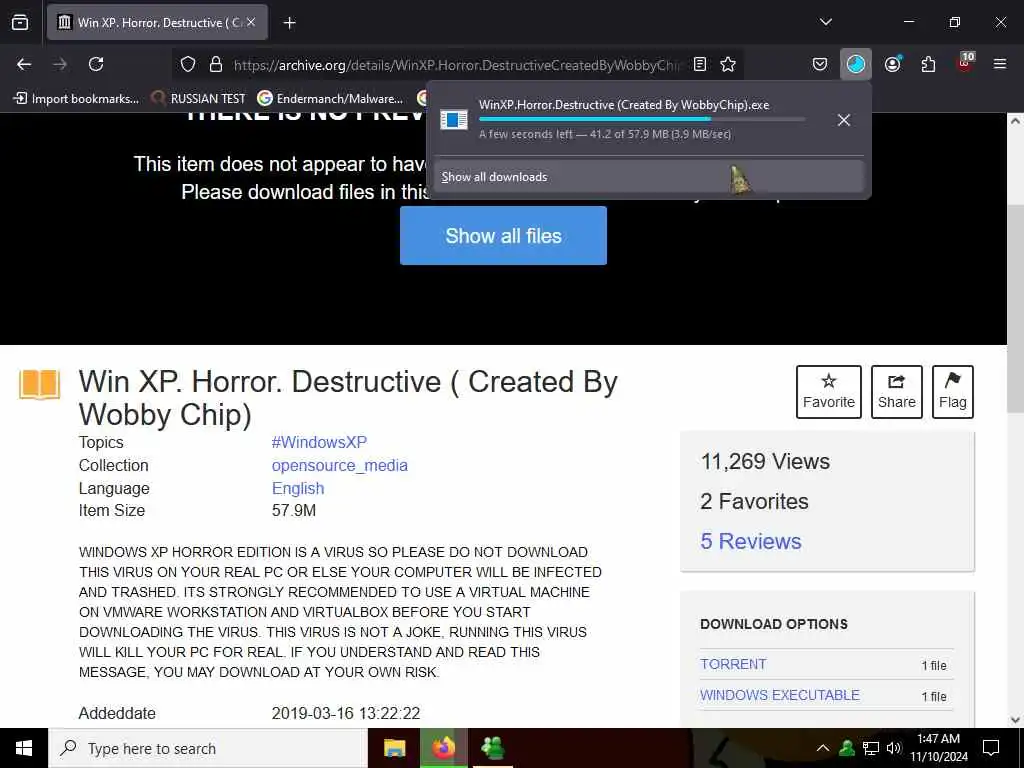Go back using the back arrow
Screen dimensions: 1024x768
[x=24, y=64]
